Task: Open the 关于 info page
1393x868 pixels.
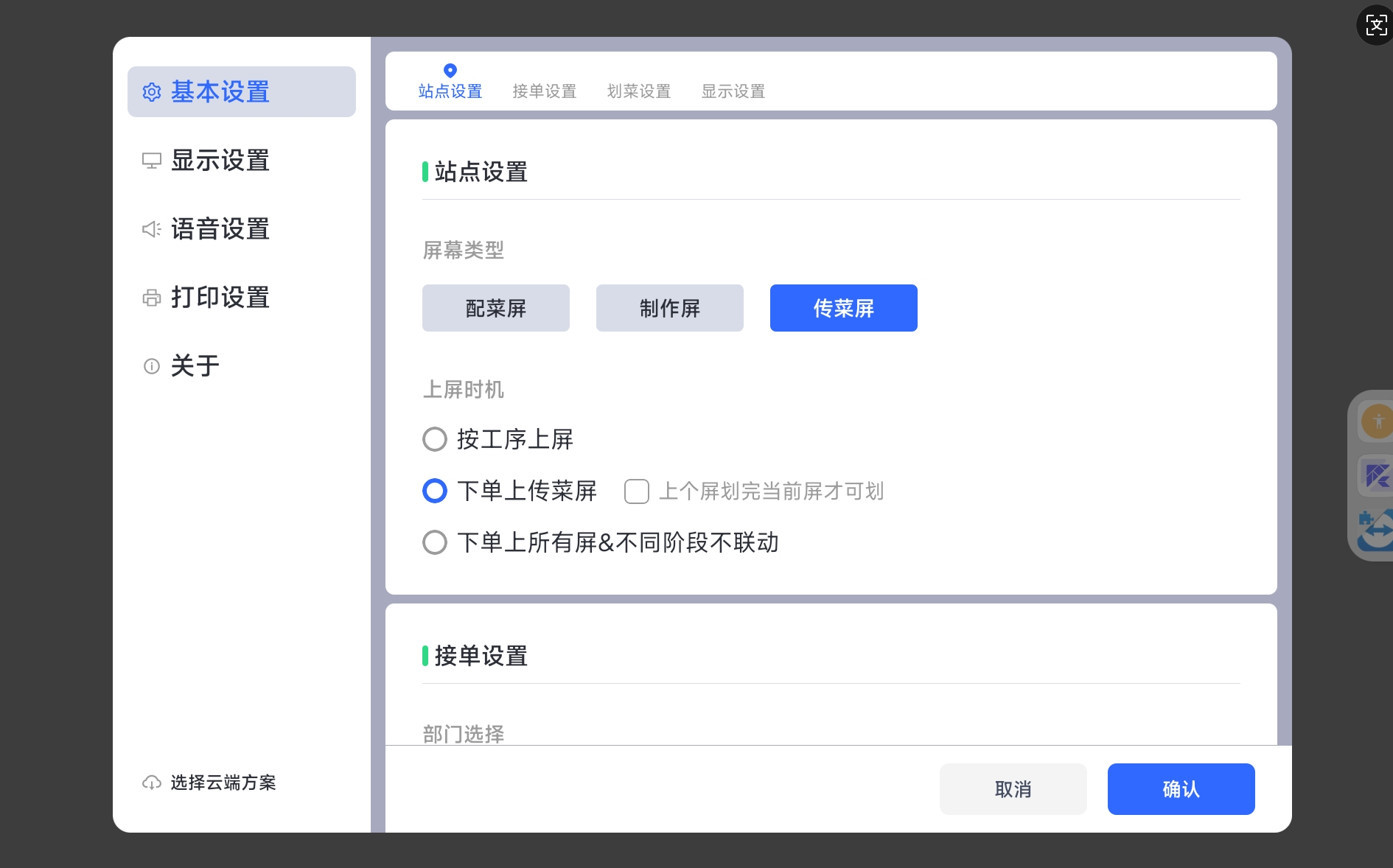Action: tap(195, 366)
